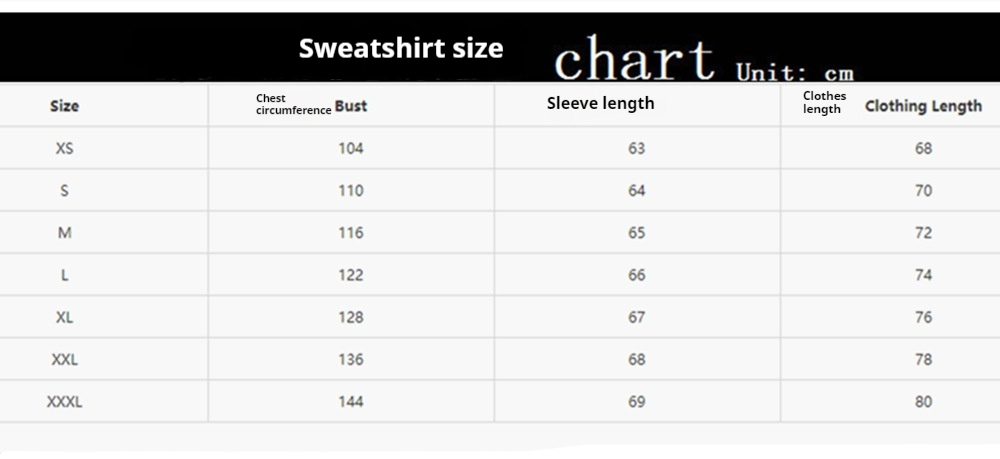
Task: Select the bust value 122 for size L
Action: [x=351, y=275]
